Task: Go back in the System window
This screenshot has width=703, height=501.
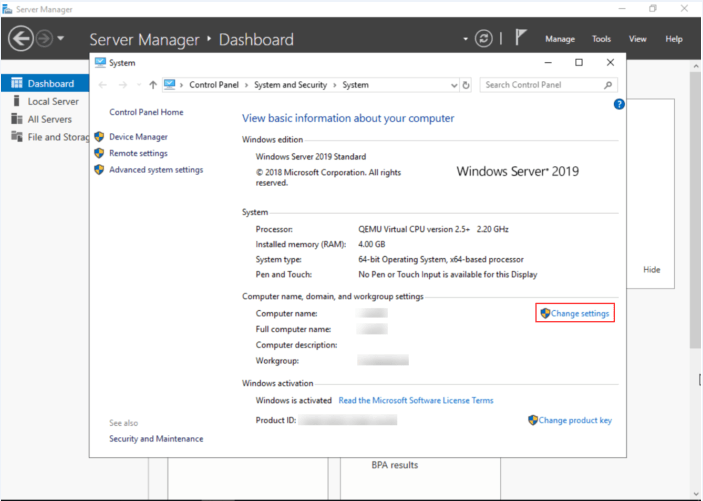Action: [103, 85]
